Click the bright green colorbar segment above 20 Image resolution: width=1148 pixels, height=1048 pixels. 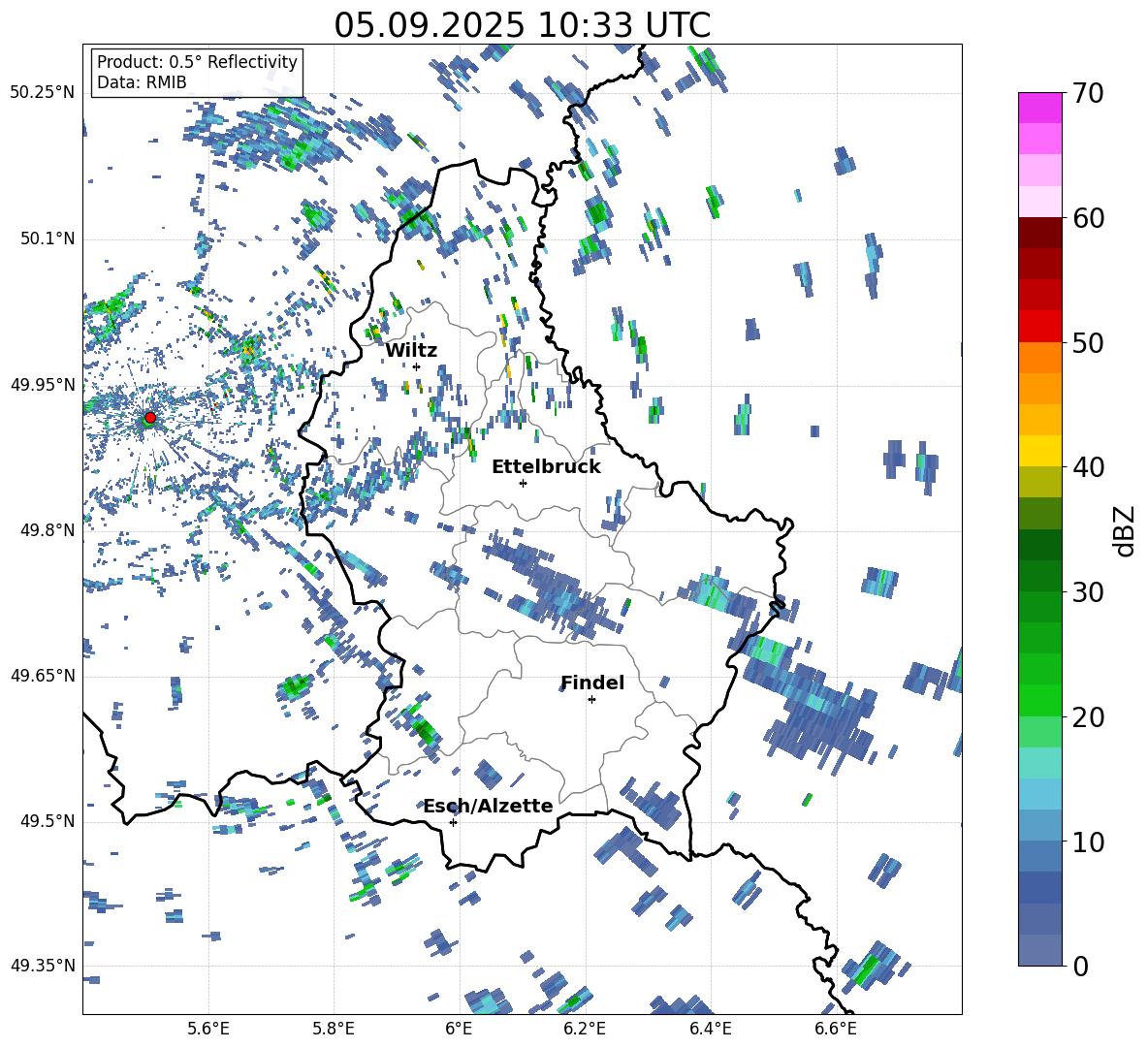pos(1039,700)
